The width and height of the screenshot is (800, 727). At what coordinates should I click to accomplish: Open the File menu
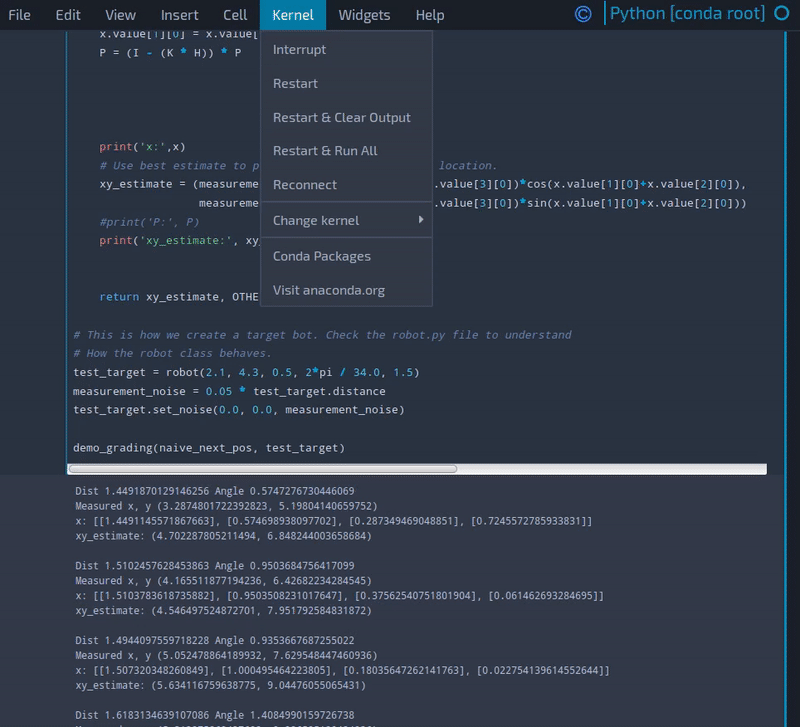19,15
